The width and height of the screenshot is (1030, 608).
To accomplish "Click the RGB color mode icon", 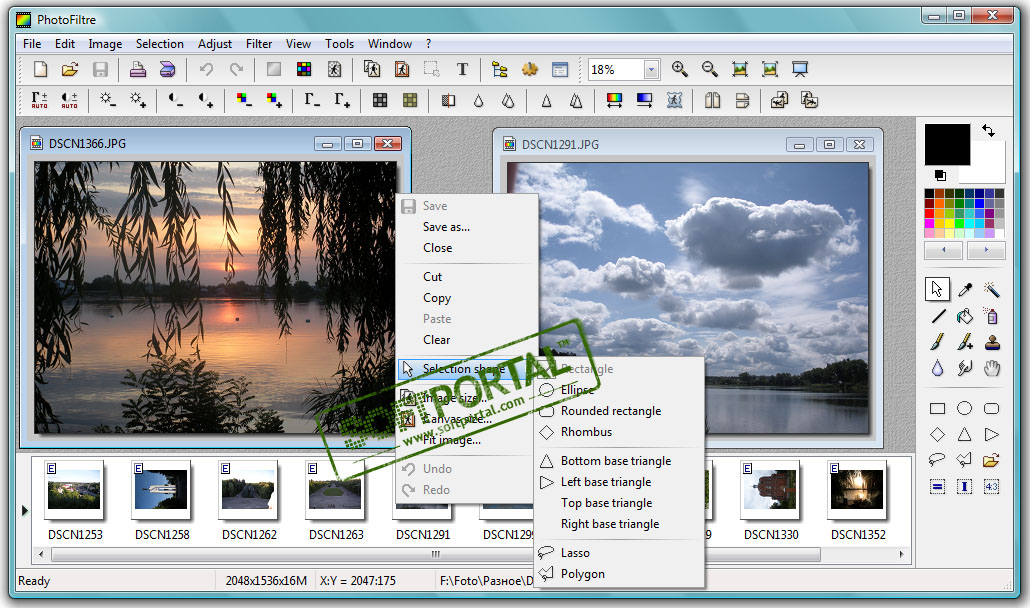I will [x=304, y=70].
